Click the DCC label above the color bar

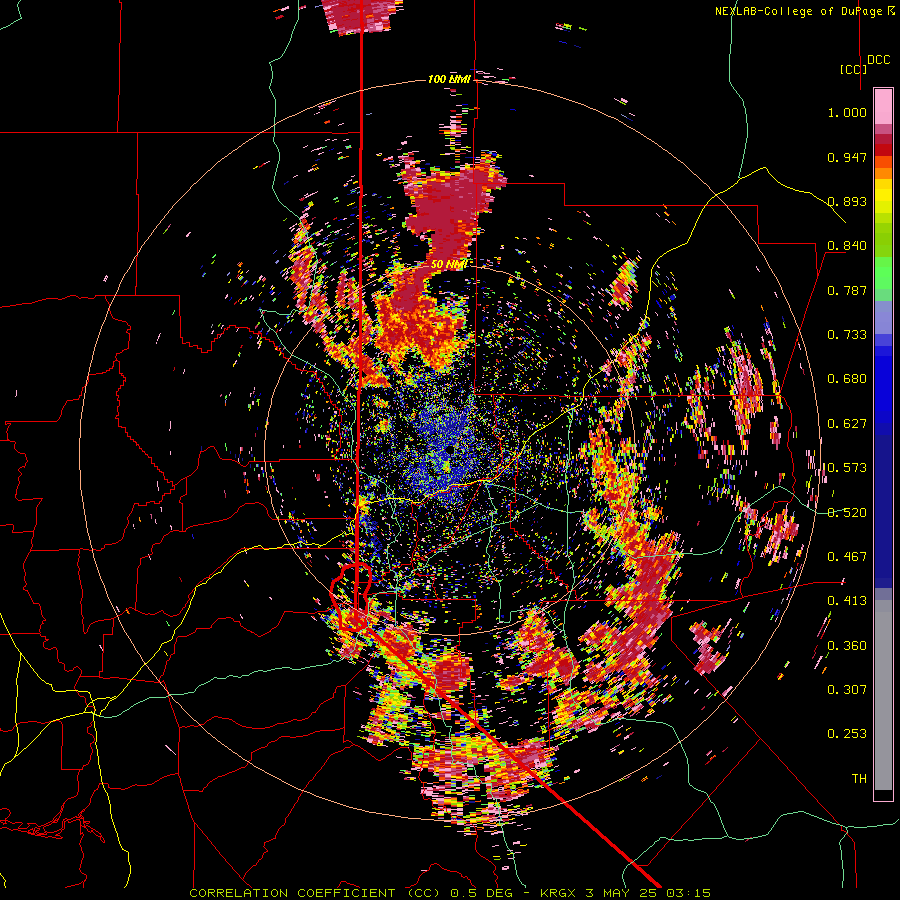(x=878, y=60)
